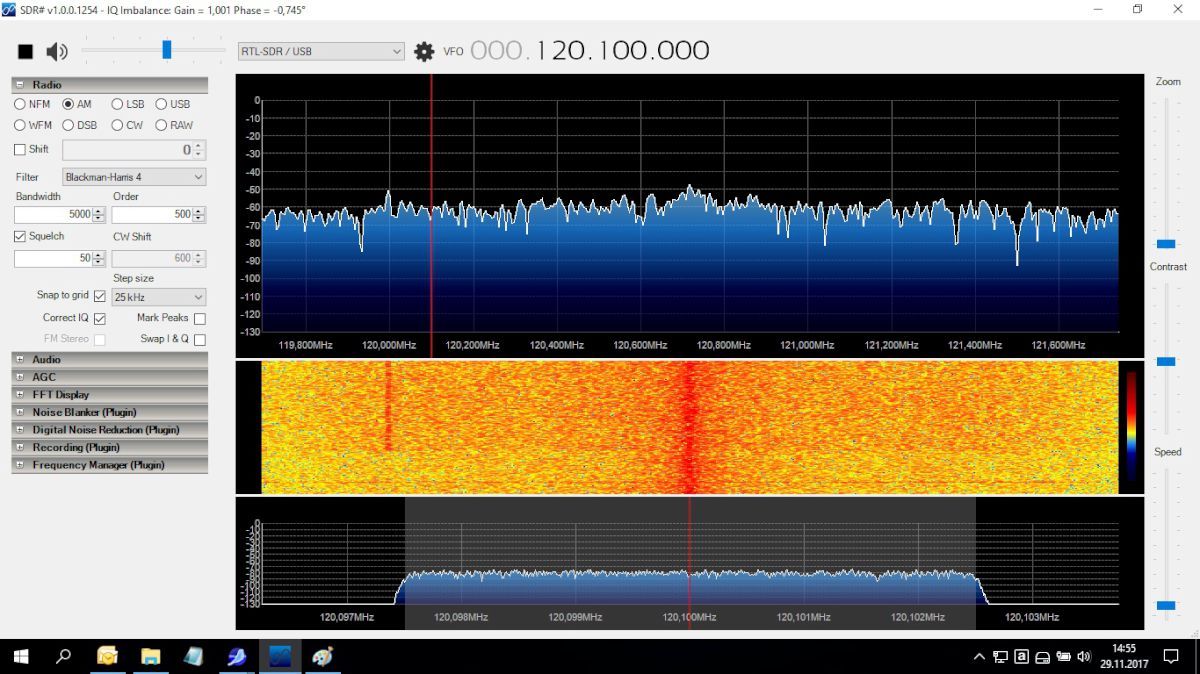The image size is (1200, 674).
Task: Open the Blackman-Harris 4 filter dropdown
Action: [x=134, y=177]
